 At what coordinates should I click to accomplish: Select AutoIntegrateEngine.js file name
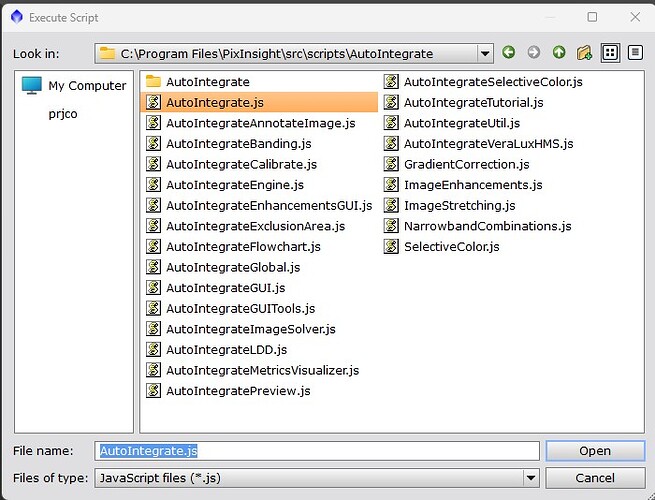(235, 185)
